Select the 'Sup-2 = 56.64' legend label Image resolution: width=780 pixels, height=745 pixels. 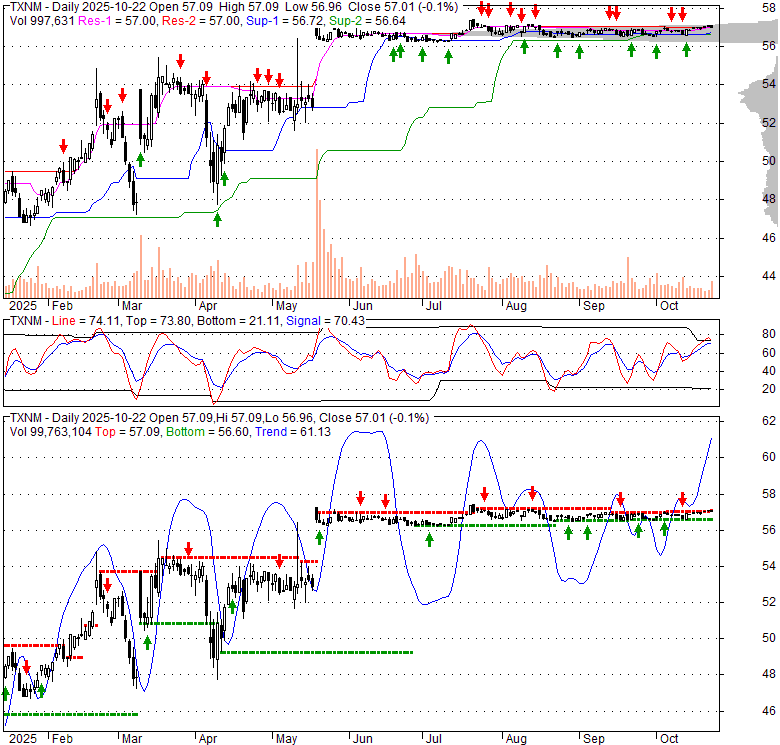367,21
